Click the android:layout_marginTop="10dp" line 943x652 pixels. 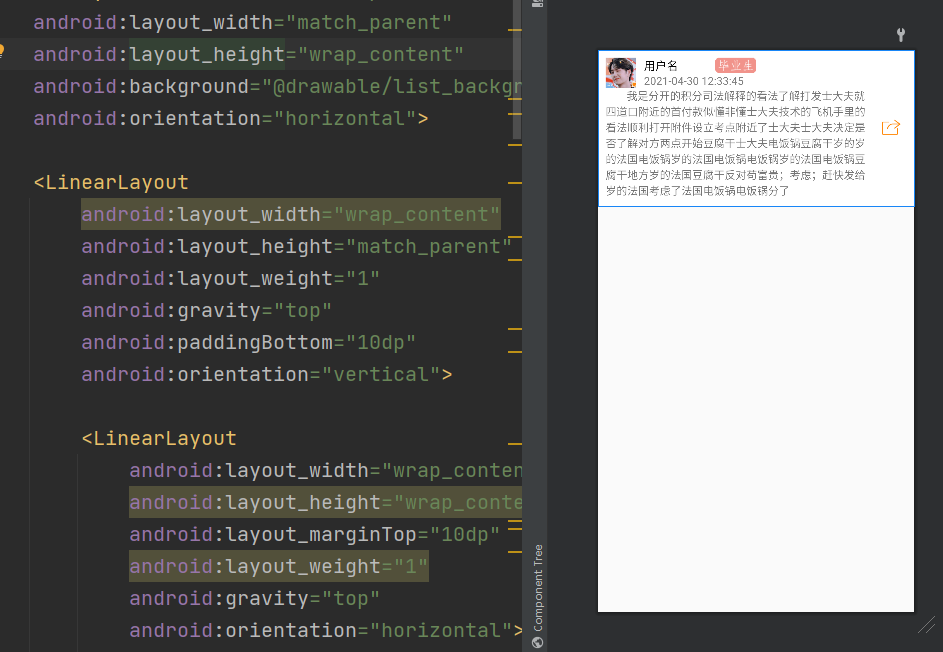pos(315,535)
